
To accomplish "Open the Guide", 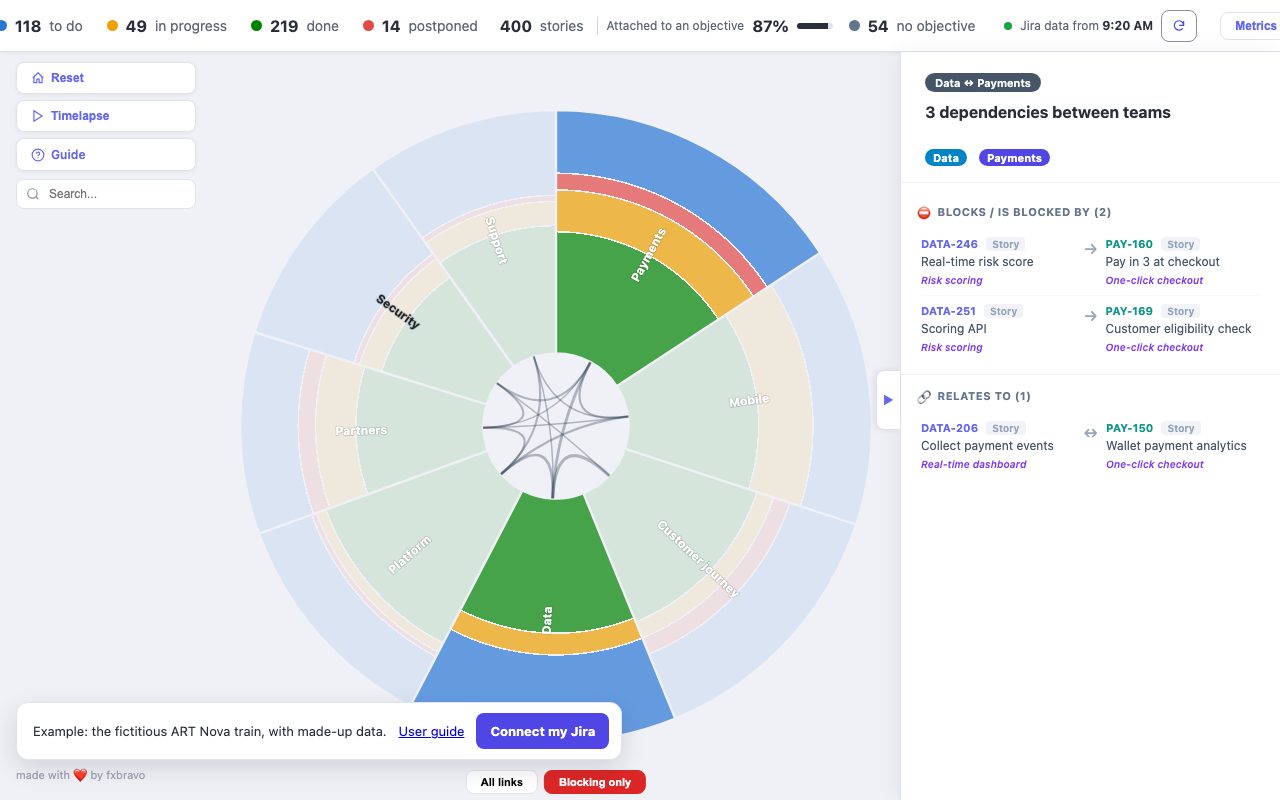I will coord(106,155).
